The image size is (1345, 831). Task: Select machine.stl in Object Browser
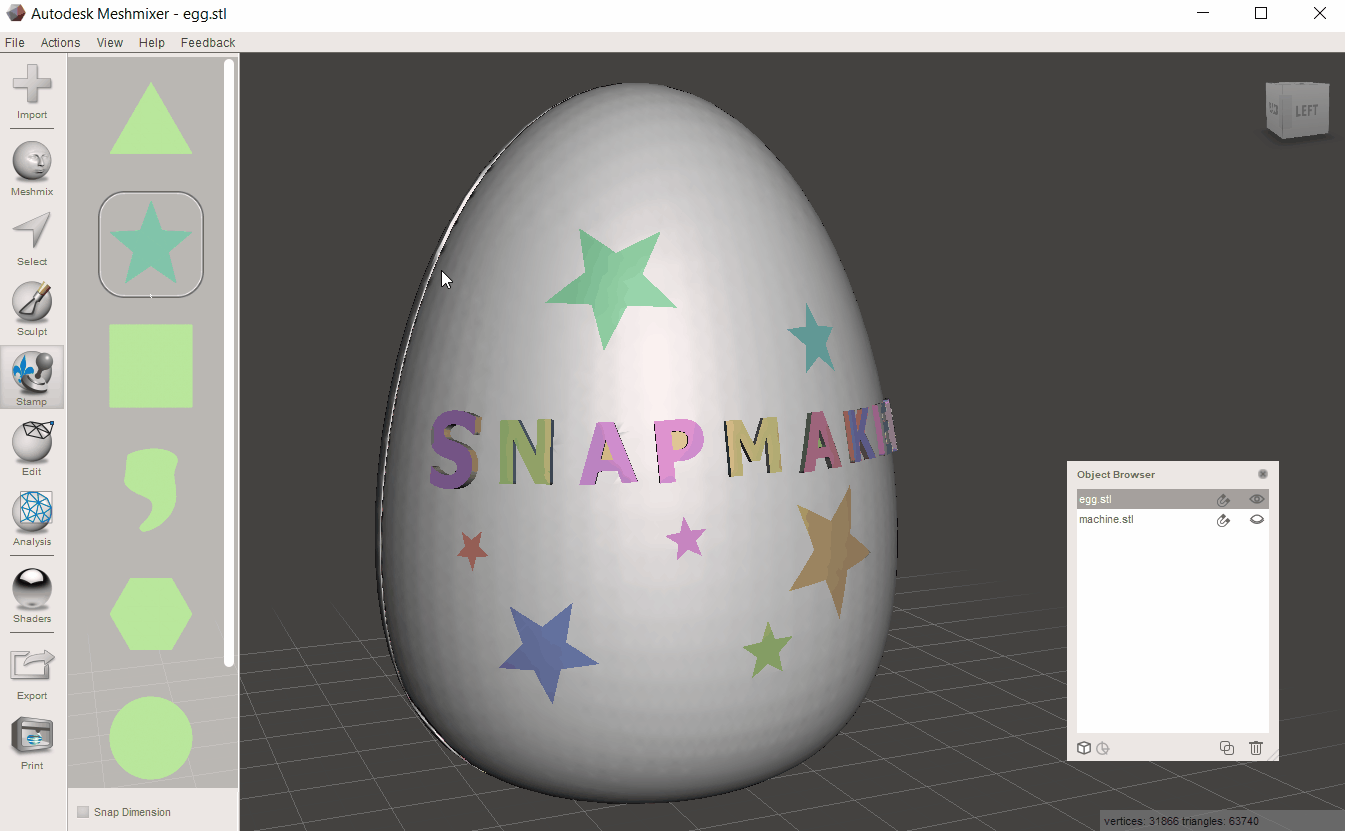pos(1172,520)
